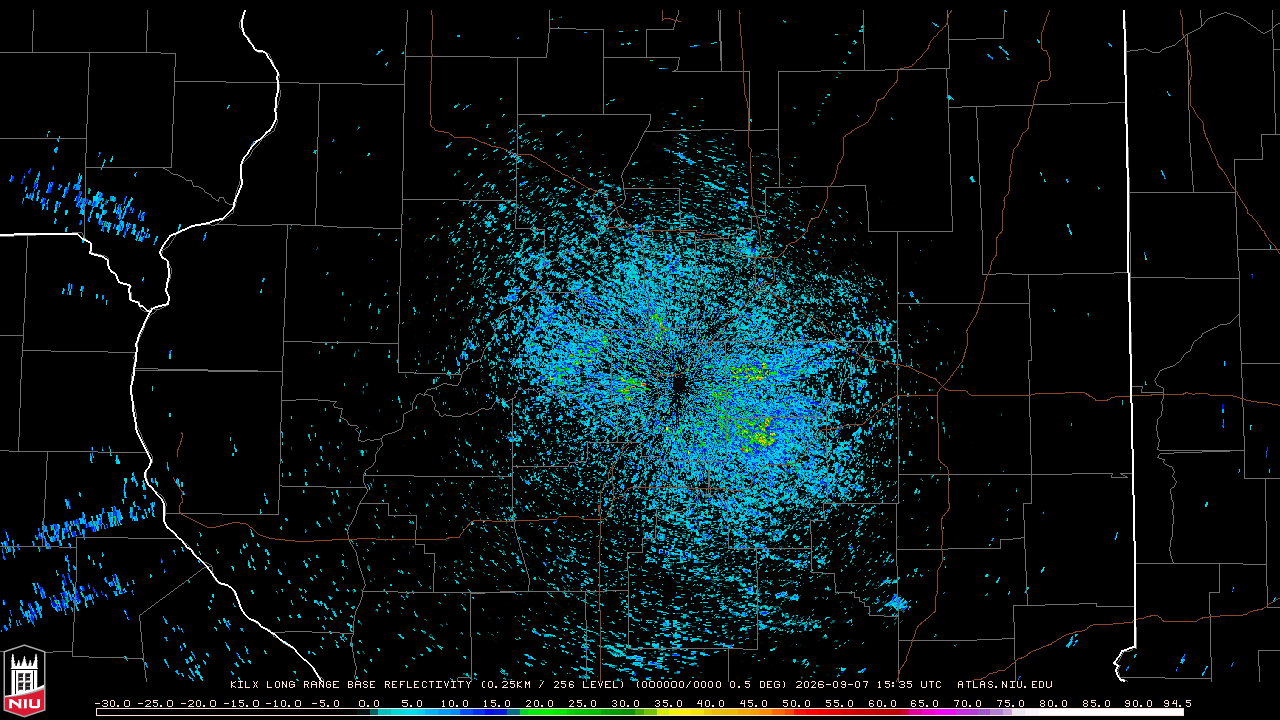The image size is (1280, 720).
Task: Click the ATLAS.NIU.EDU text
Action: pyautogui.click(x=1005, y=685)
